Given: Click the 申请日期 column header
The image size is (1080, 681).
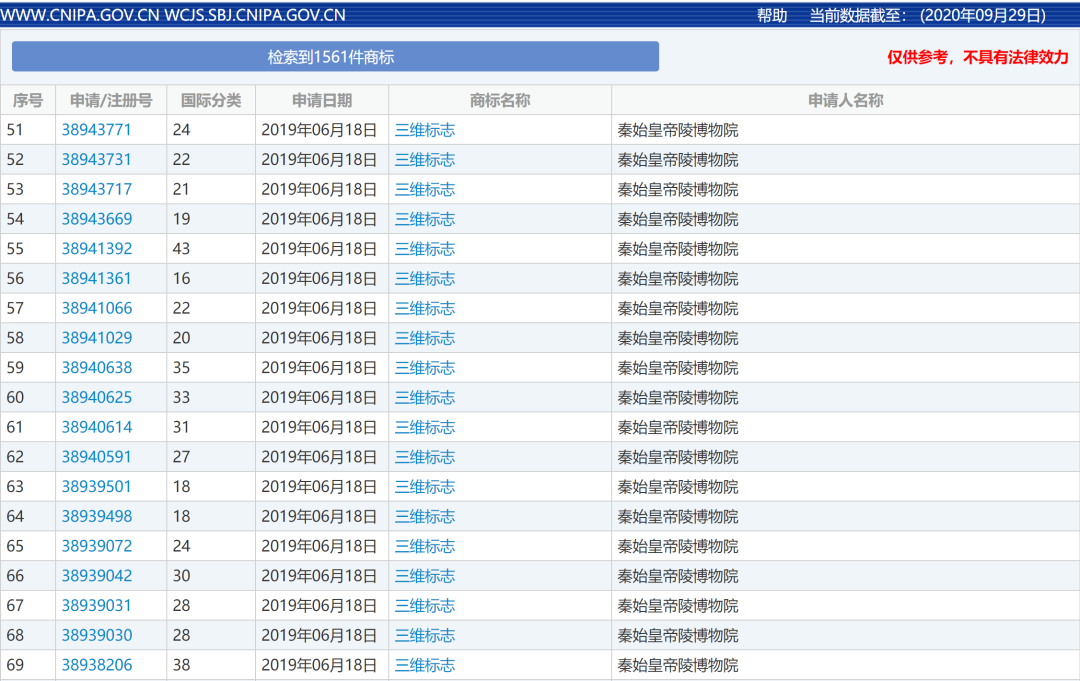Looking at the screenshot, I should pos(322,100).
